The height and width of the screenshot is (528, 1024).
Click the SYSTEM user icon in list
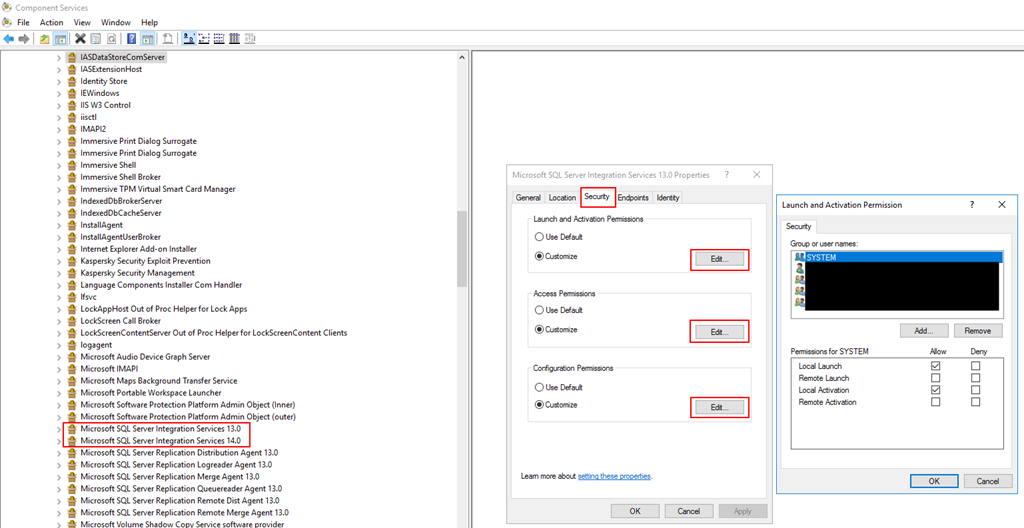tap(800, 257)
